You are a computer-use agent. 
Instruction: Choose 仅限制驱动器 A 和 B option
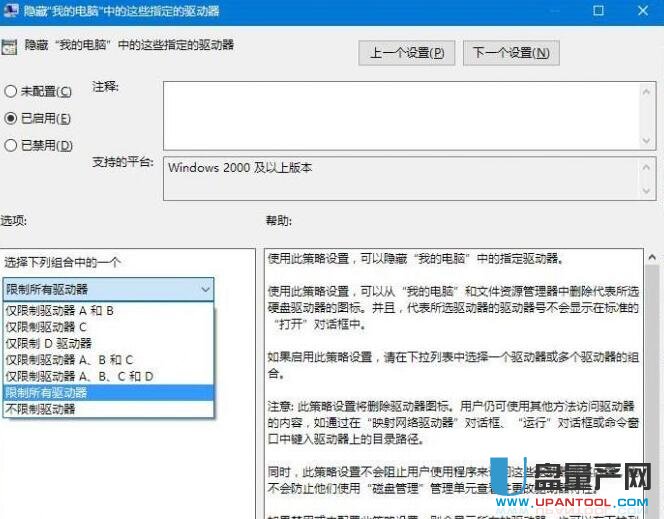[60, 311]
